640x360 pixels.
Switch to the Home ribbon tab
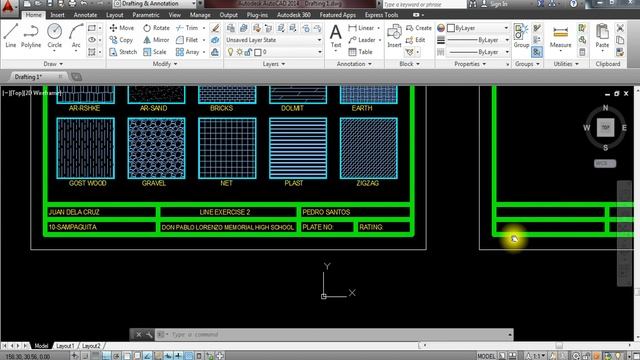coord(33,15)
